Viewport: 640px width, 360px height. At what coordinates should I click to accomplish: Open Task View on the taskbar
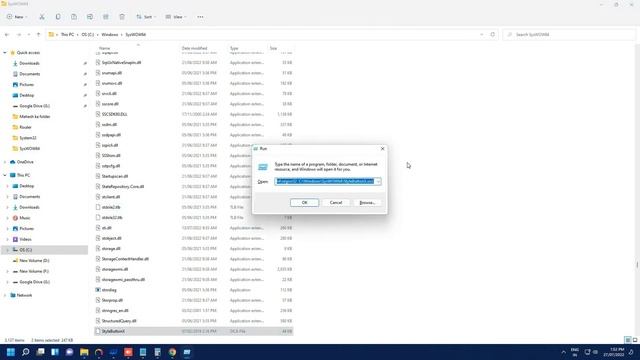click(40, 352)
